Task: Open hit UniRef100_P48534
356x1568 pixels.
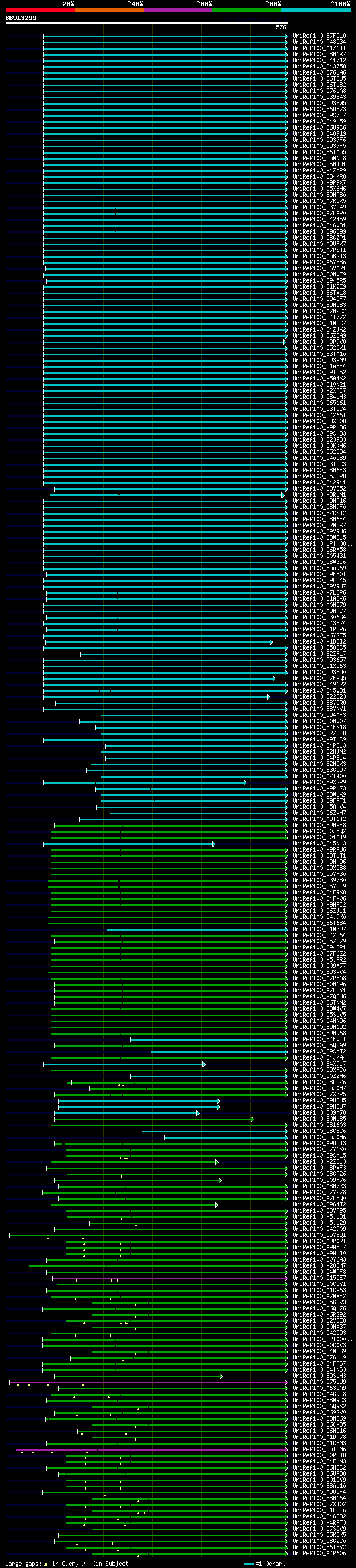Action: pyautogui.click(x=319, y=42)
